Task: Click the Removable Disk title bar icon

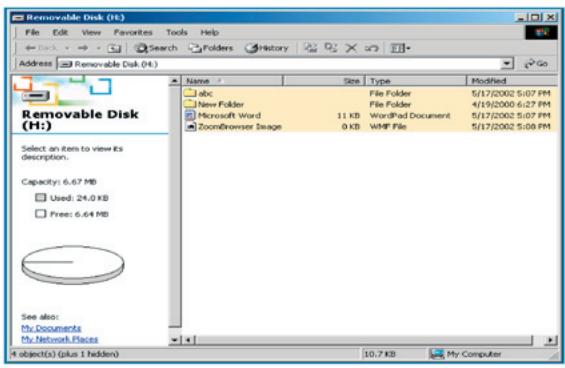Action: tap(18, 17)
